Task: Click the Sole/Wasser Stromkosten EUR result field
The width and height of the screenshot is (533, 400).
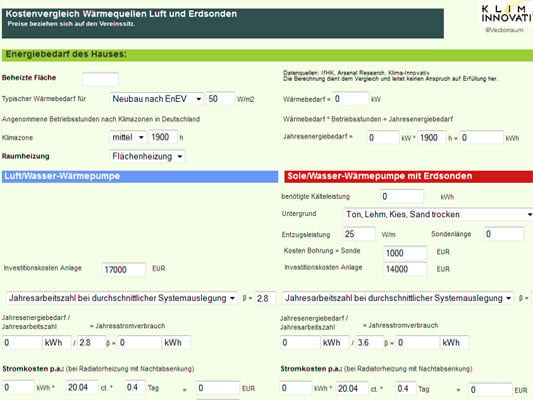Action: (490, 389)
